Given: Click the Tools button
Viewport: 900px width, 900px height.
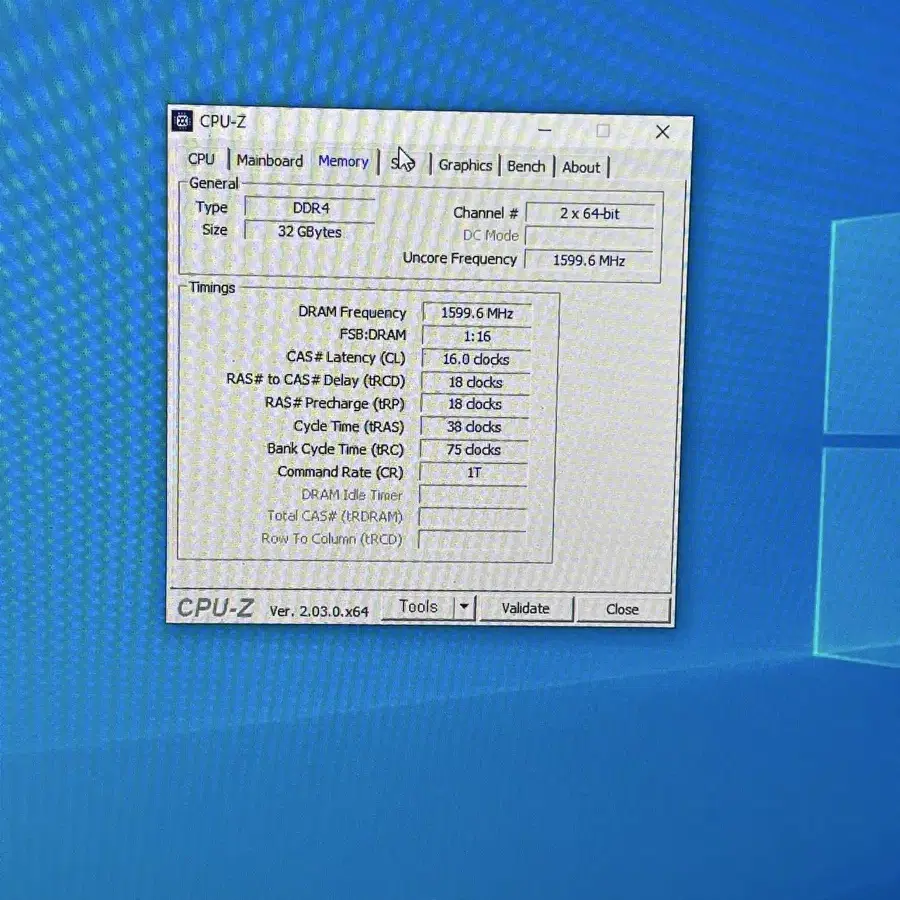Looking at the screenshot, I should 418,607.
